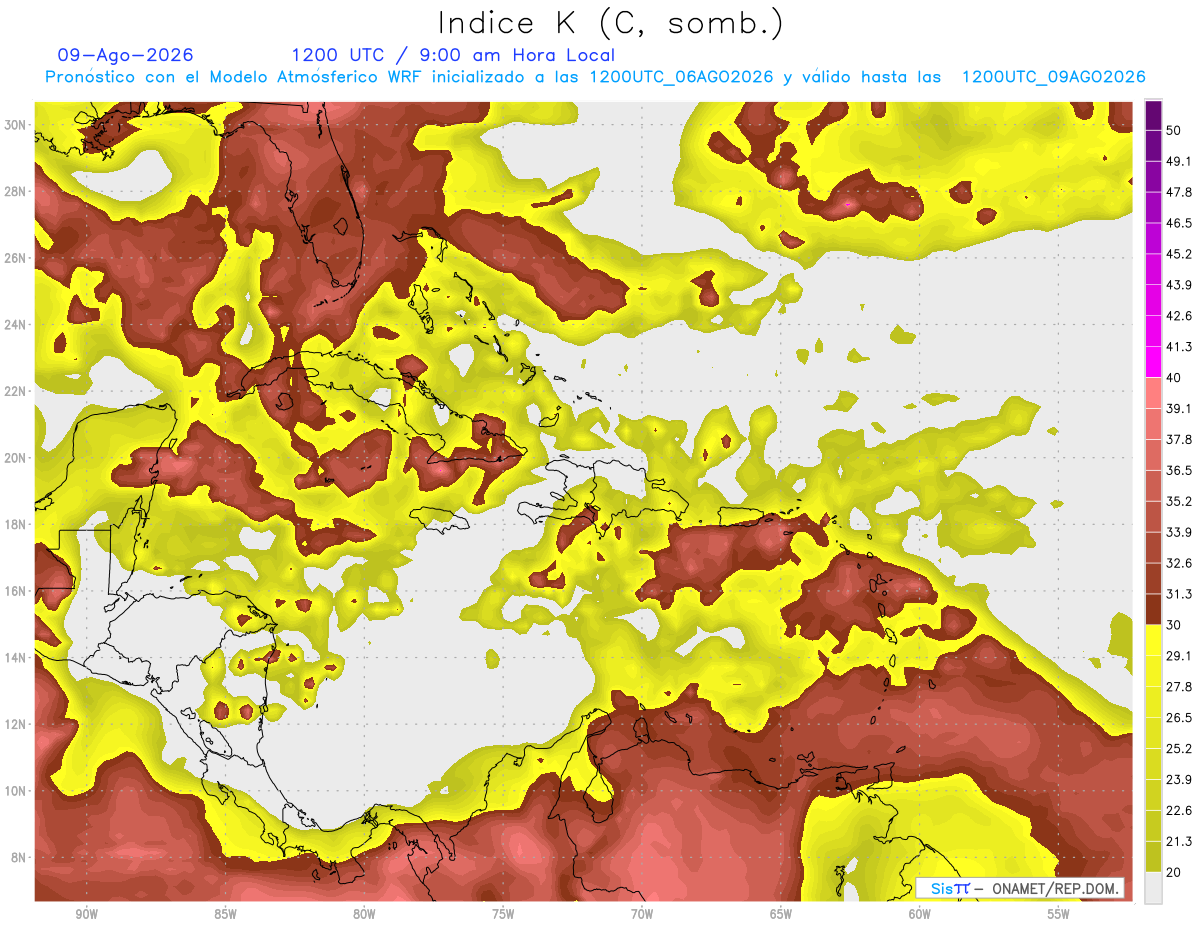
Task: Click the 70W longitude label
Action: tap(642, 914)
